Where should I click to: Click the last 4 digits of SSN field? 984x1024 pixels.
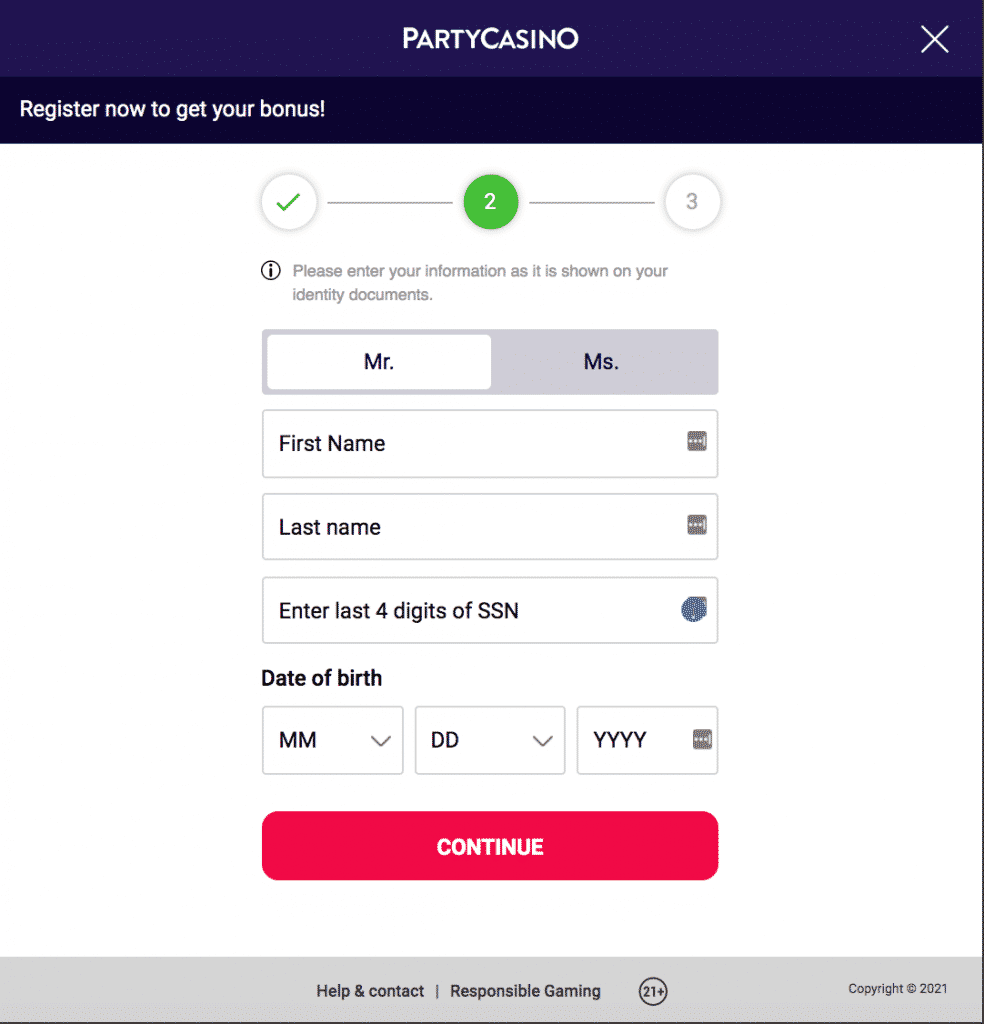450,610
